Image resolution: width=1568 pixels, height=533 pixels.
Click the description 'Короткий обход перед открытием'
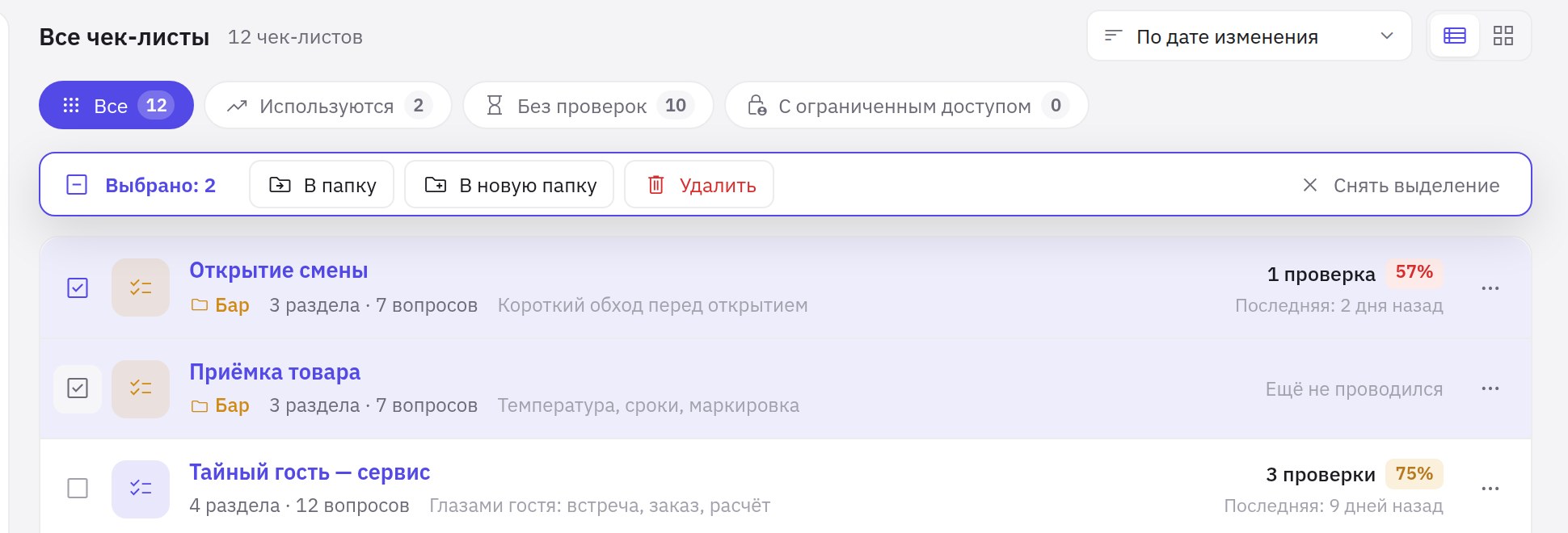click(x=652, y=305)
